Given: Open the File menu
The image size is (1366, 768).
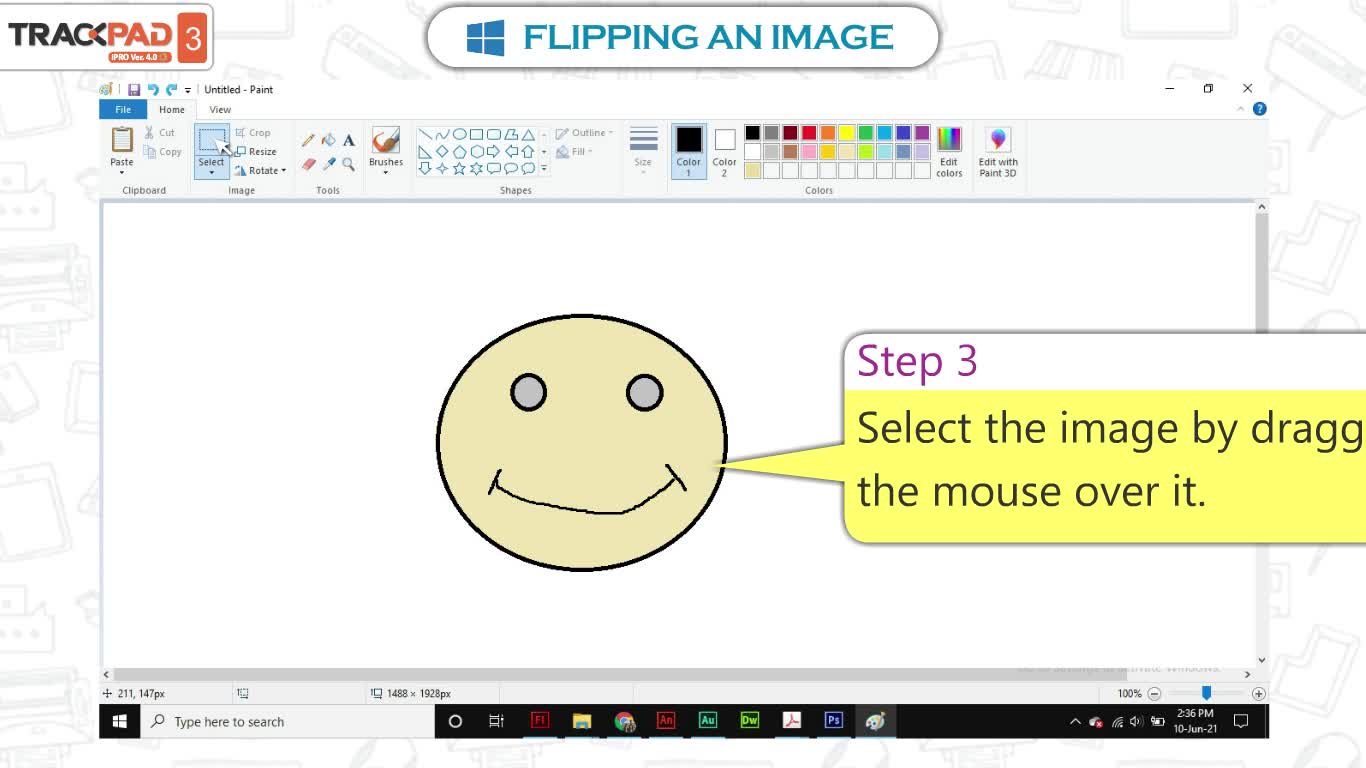Looking at the screenshot, I should (123, 110).
